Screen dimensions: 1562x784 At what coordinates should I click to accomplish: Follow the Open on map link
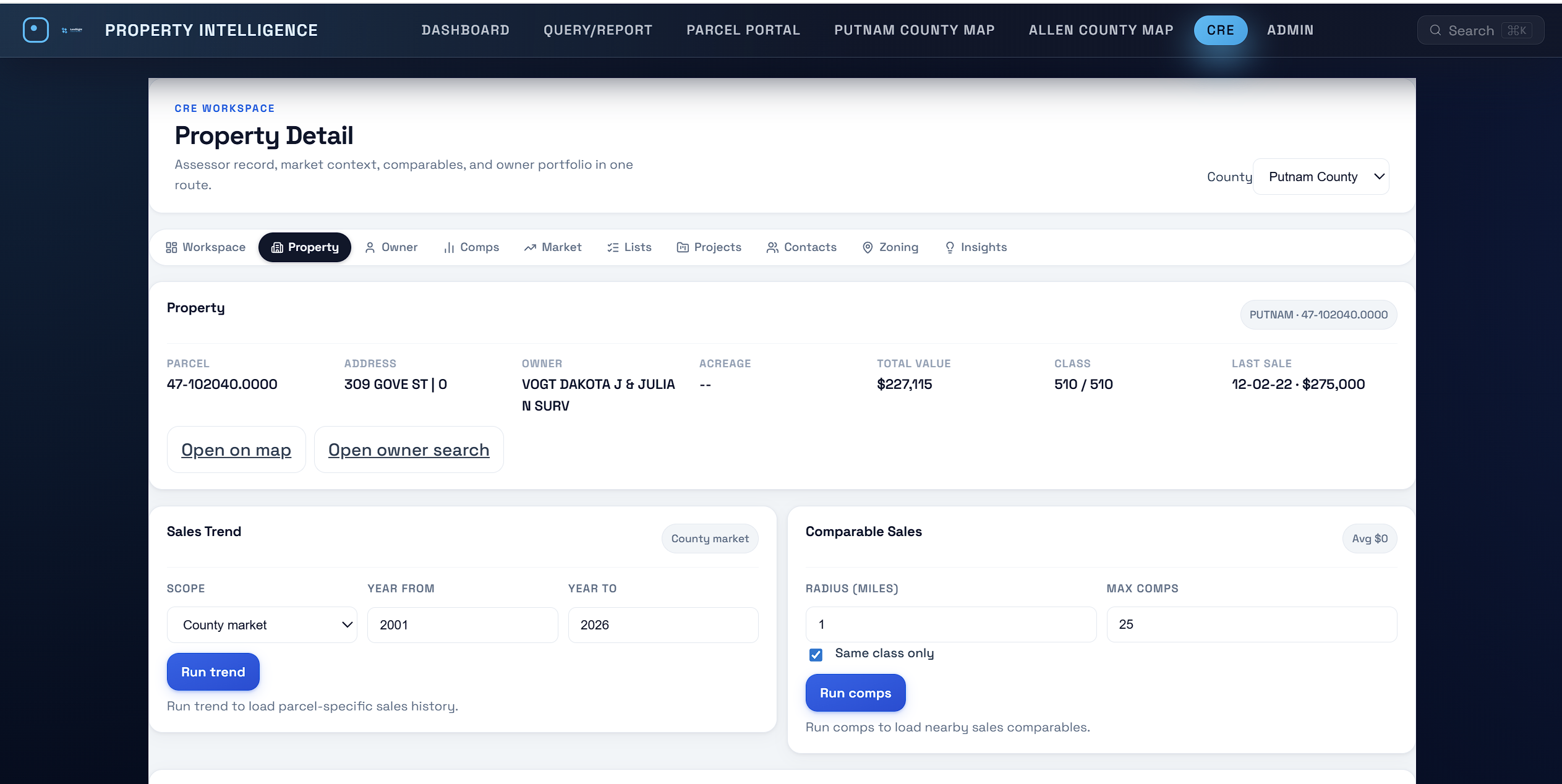tap(236, 450)
